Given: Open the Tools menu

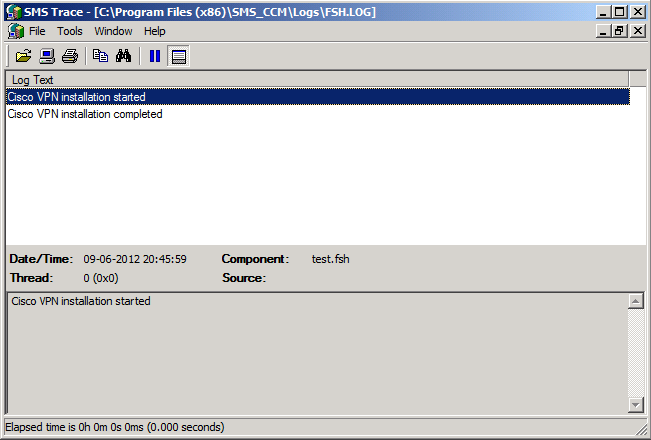Looking at the screenshot, I should click(x=70, y=31).
